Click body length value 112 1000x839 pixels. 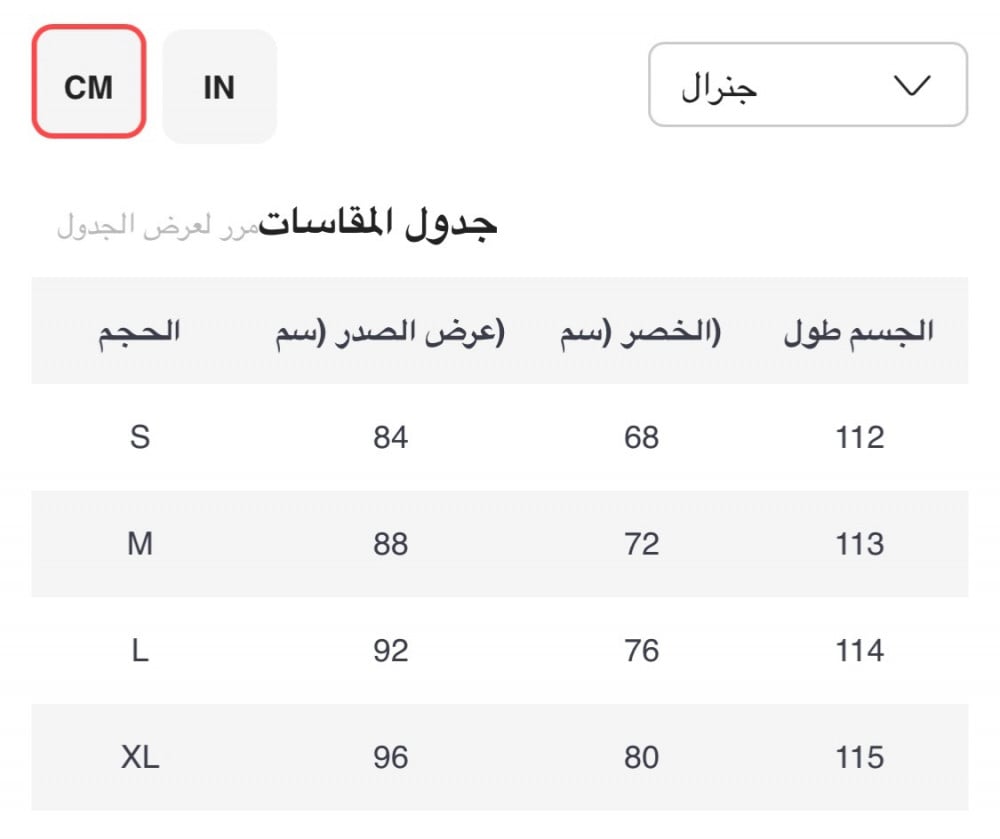(x=859, y=437)
